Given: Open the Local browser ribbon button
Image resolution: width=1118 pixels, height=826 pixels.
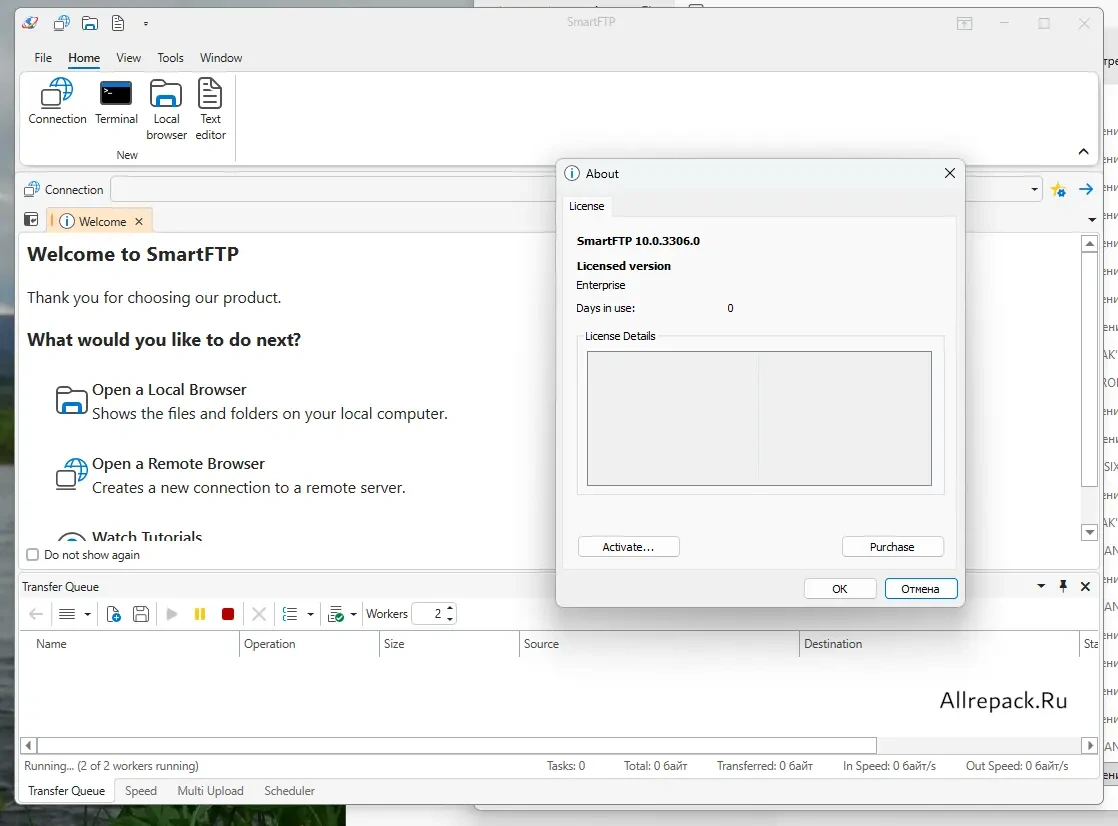Looking at the screenshot, I should (x=166, y=109).
